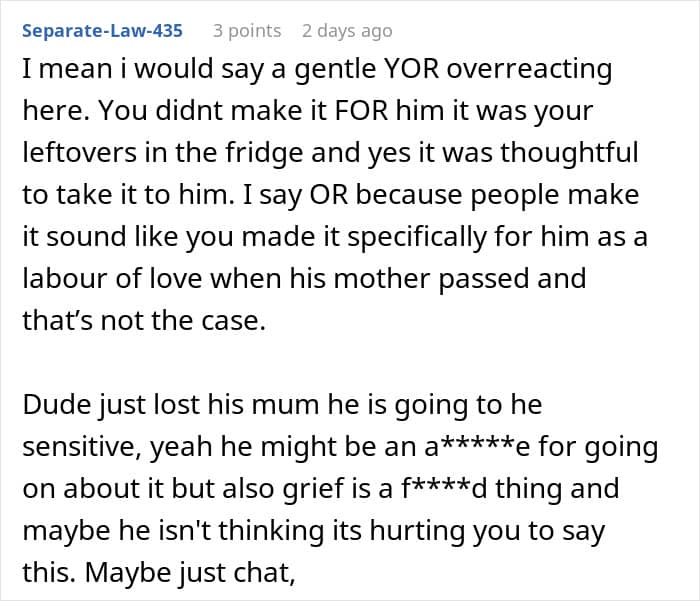This screenshot has height=601, width=700.
Task: Click 'that's not the case.' line
Action: tap(143, 320)
